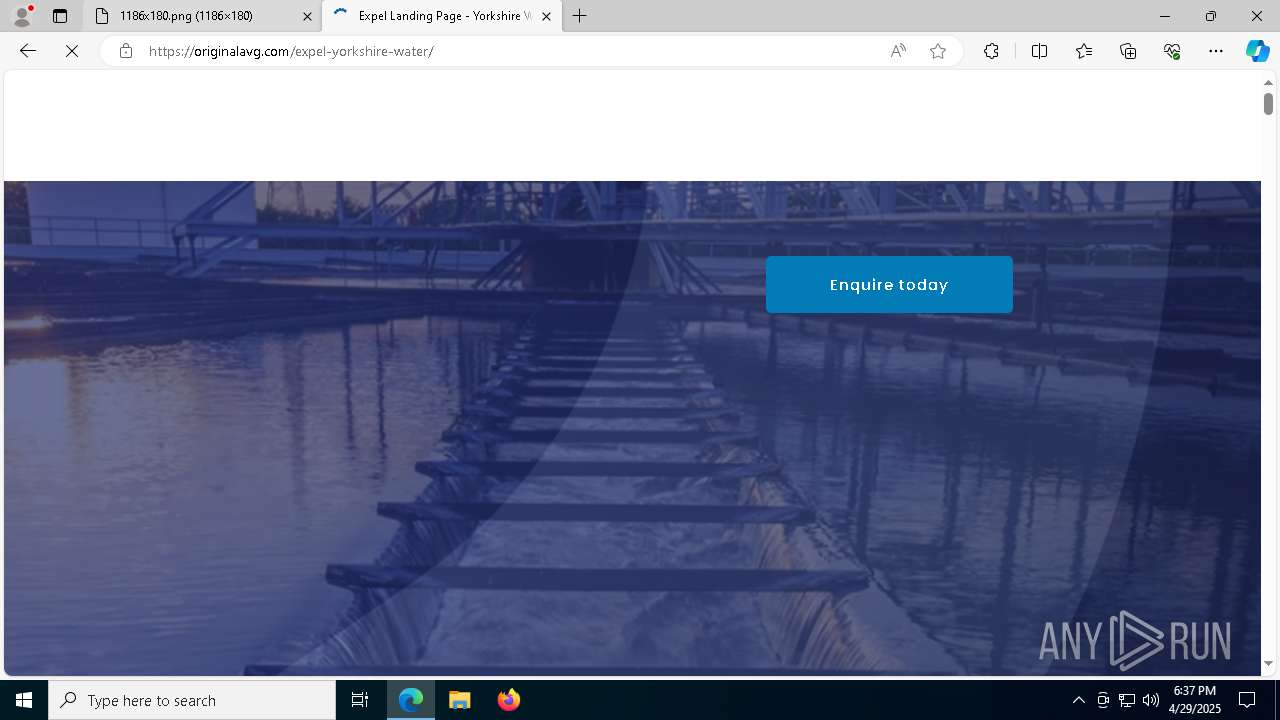Open the browser profile icon
The image size is (1280, 720).
(22, 16)
